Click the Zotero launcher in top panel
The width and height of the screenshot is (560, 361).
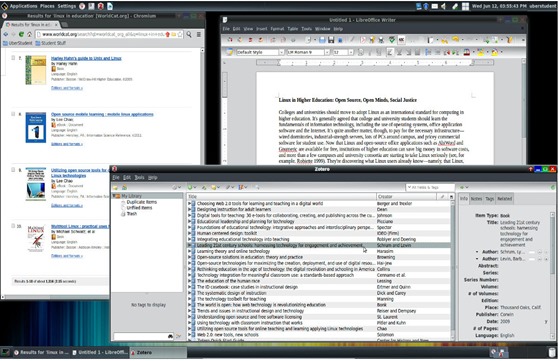(101, 6)
